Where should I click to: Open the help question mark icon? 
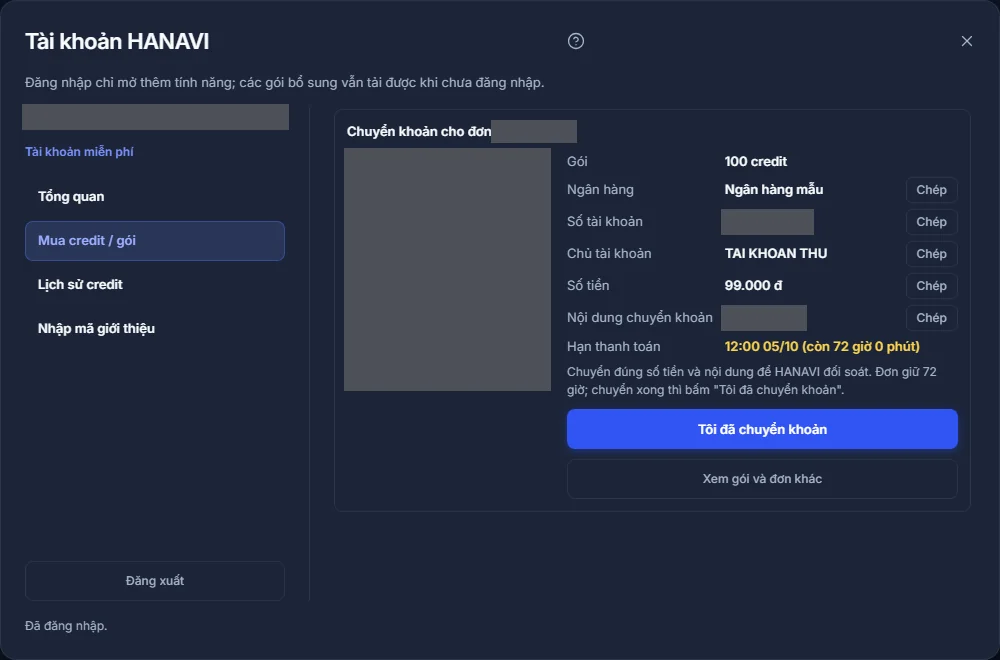575,41
